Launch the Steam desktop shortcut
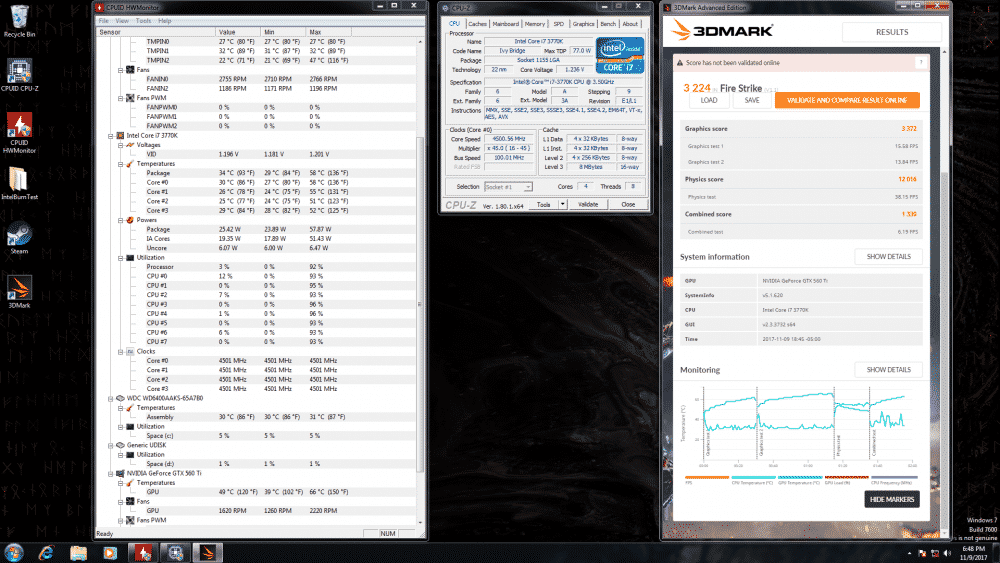The width and height of the screenshot is (1000, 563). [19, 237]
